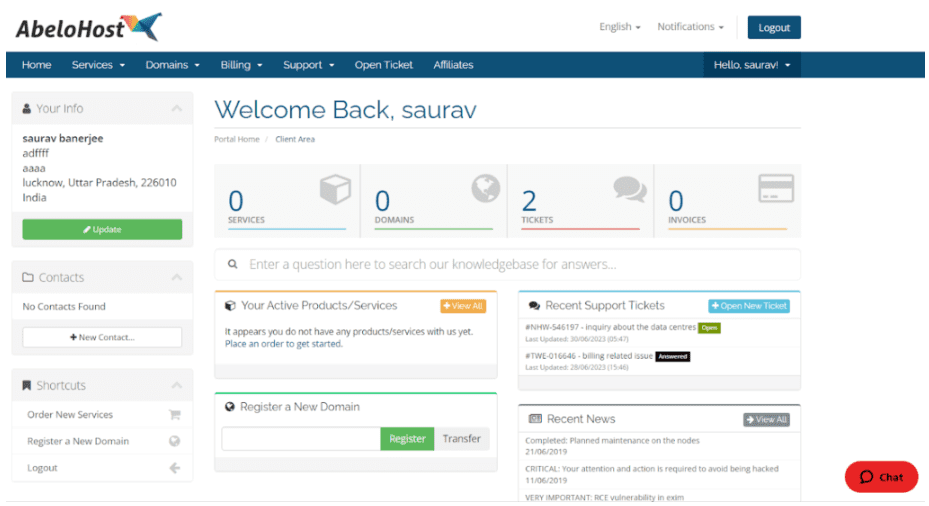
Task: Click View All in Active Products/Services
Action: [x=463, y=306]
